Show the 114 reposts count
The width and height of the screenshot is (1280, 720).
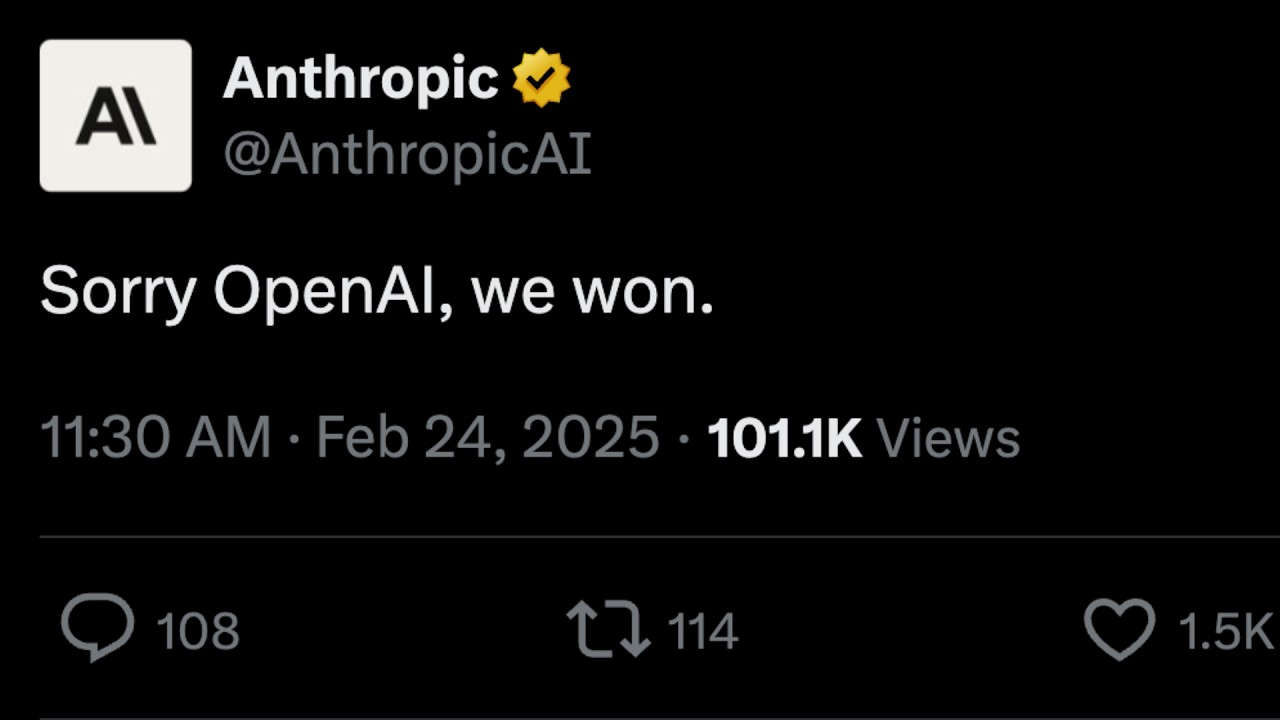tap(702, 632)
